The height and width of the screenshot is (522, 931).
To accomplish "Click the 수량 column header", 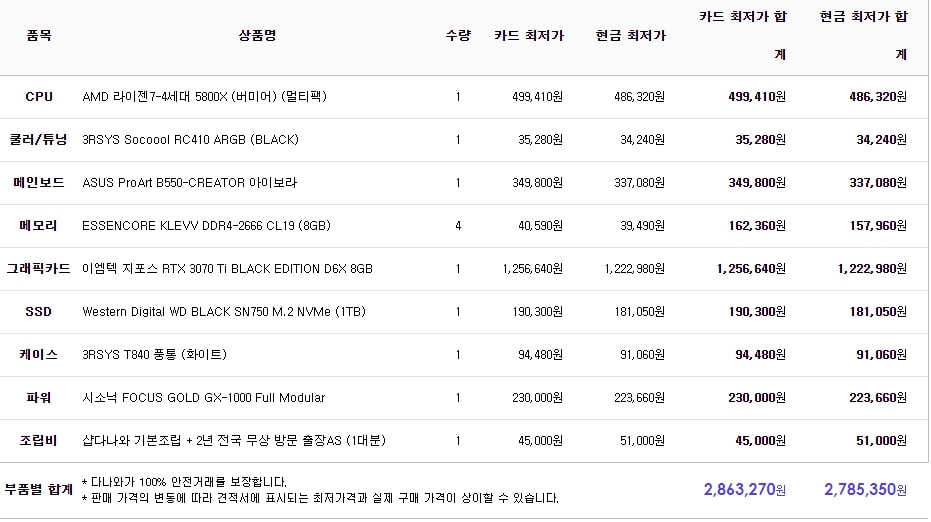I will click(x=458, y=36).
